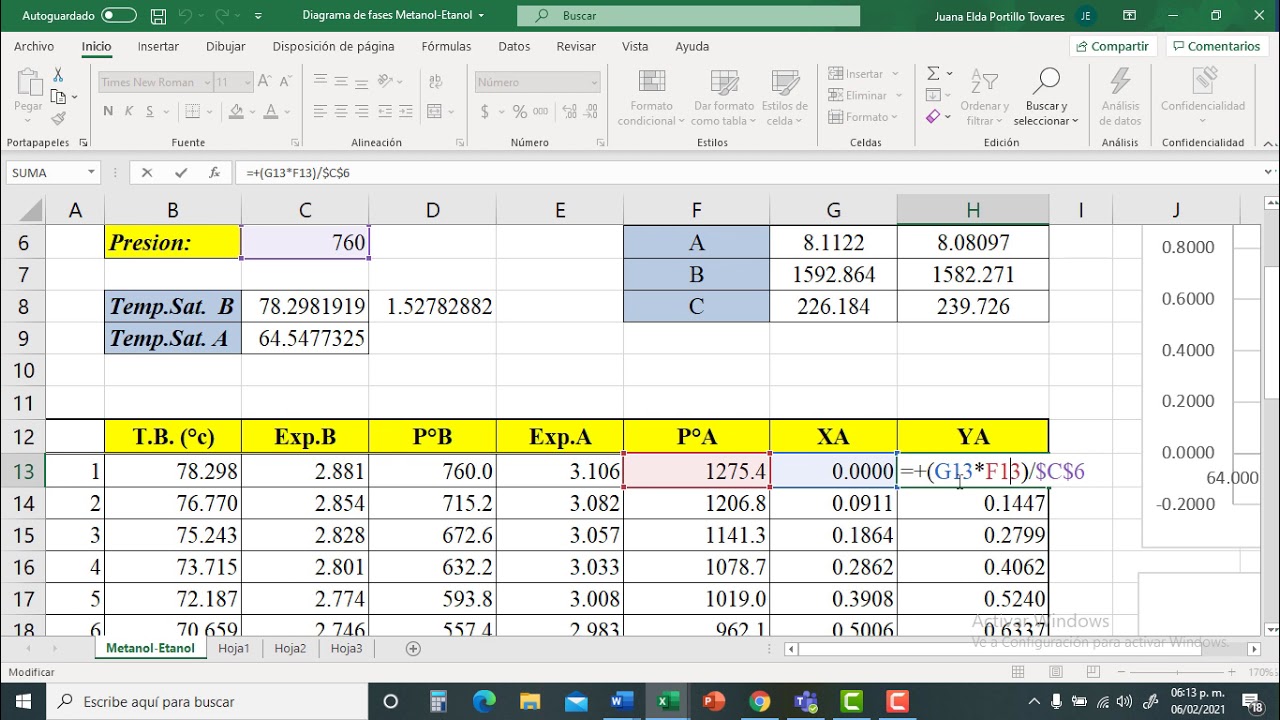Screen dimensions: 1280x720
Task: Switch to the Fórmulas ribbon tab
Action: (446, 46)
